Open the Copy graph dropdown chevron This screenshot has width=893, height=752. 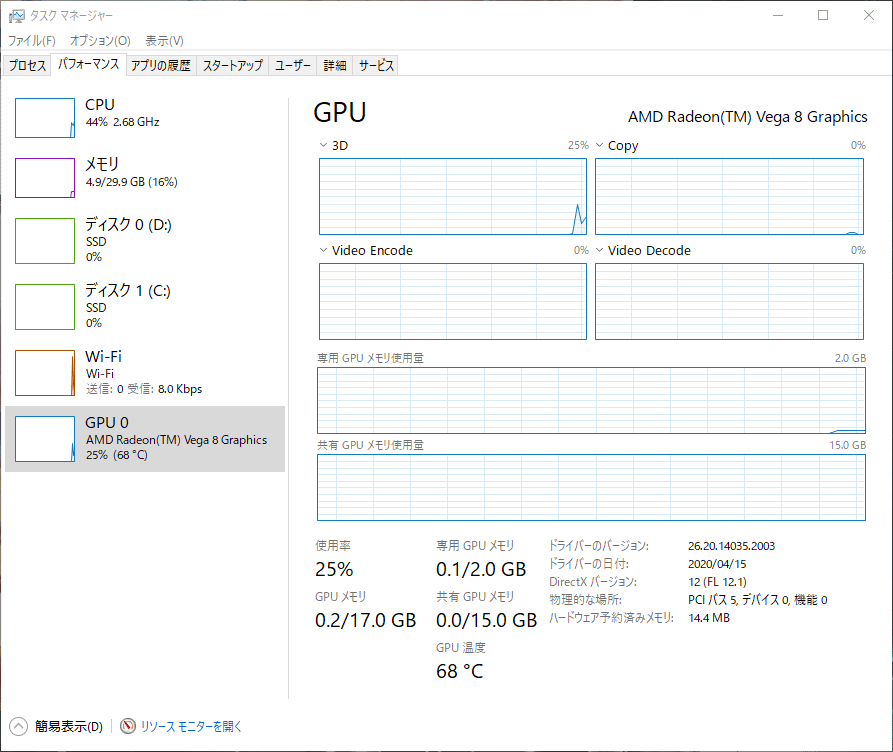[599, 145]
